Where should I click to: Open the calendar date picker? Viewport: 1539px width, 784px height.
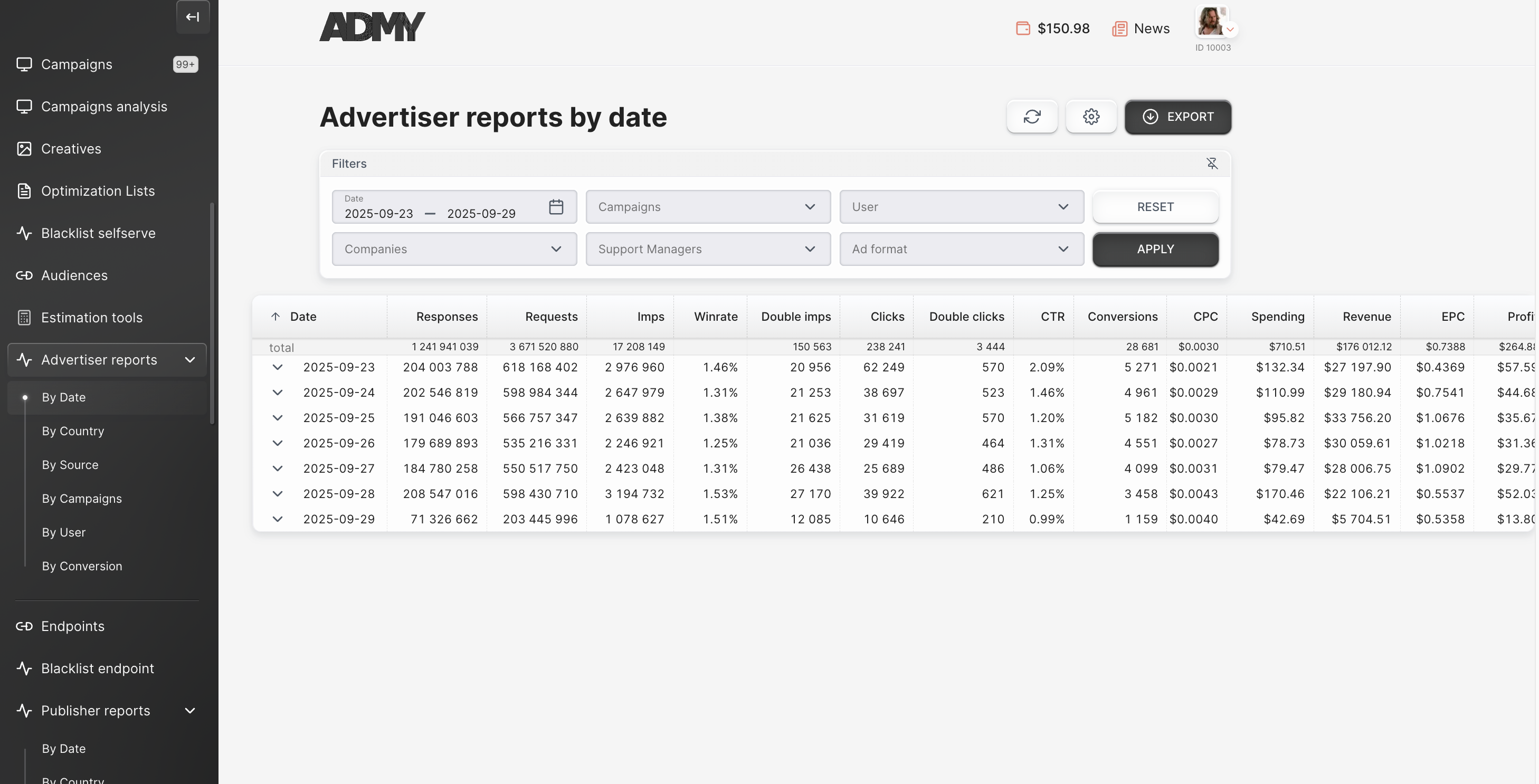point(556,207)
